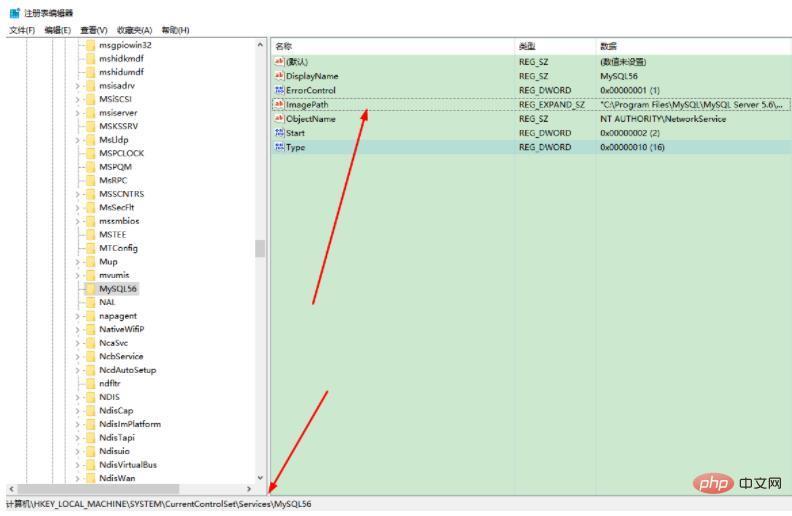Select the NcdAutoSetup tree item

[127, 370]
